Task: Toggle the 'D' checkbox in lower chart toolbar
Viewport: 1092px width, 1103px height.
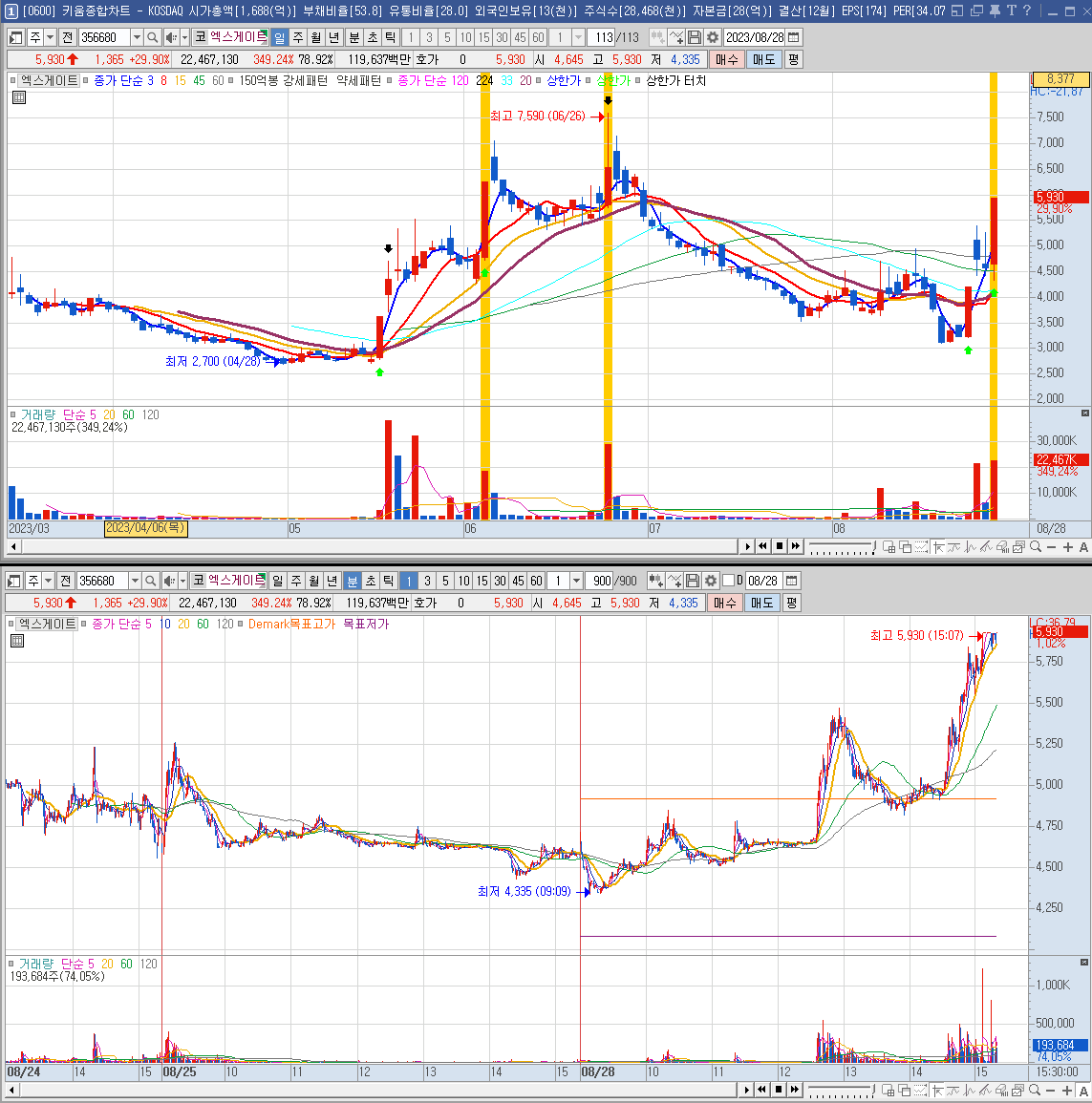Action: point(728,581)
